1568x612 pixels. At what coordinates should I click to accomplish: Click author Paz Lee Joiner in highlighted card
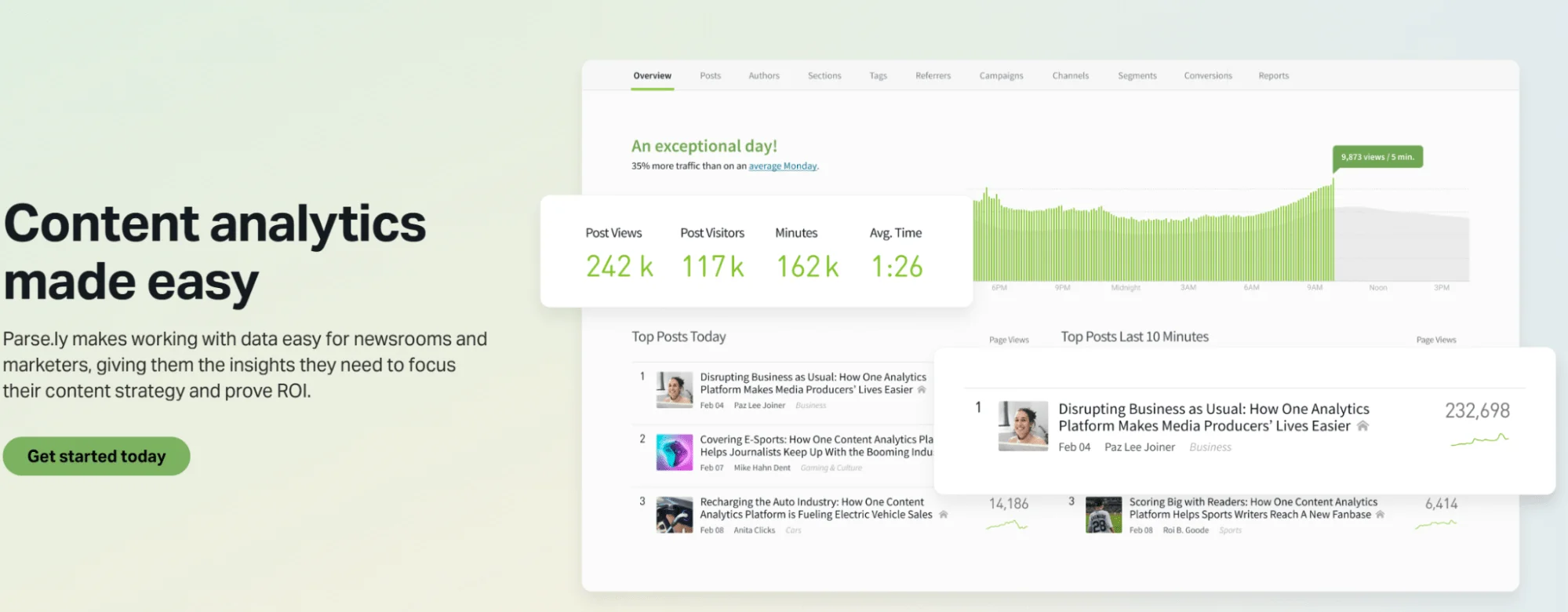[x=1140, y=447]
